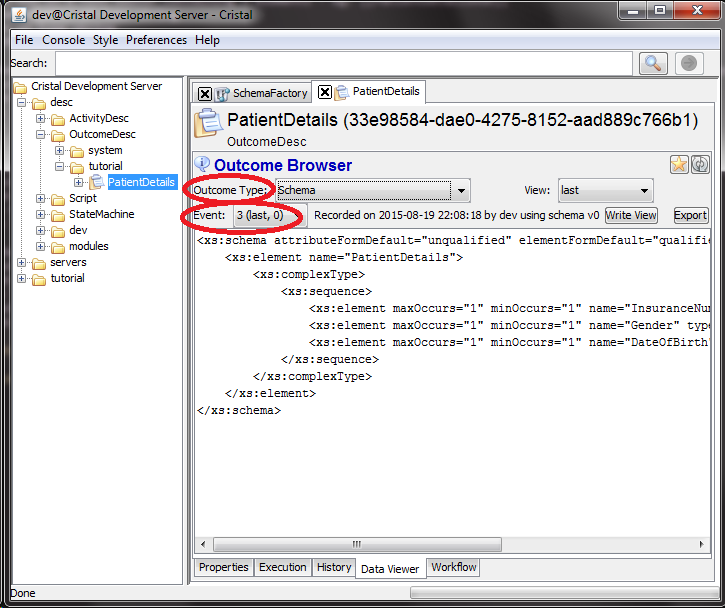The width and height of the screenshot is (725, 608).
Task: Collapse the OutcomeDesc tree node
Action: pyautogui.click(x=41, y=134)
